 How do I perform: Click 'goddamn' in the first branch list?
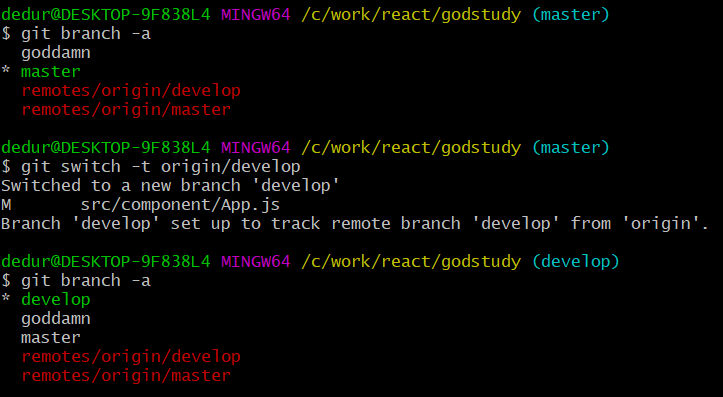pos(56,53)
